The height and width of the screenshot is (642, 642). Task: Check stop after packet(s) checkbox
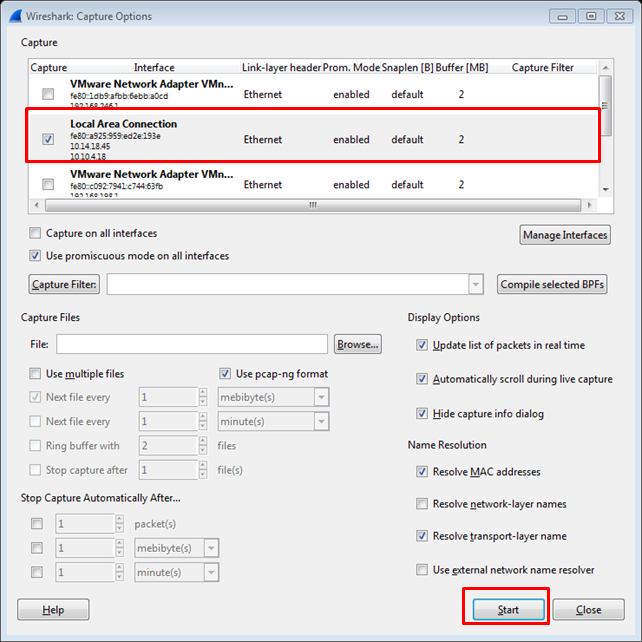coord(37,524)
